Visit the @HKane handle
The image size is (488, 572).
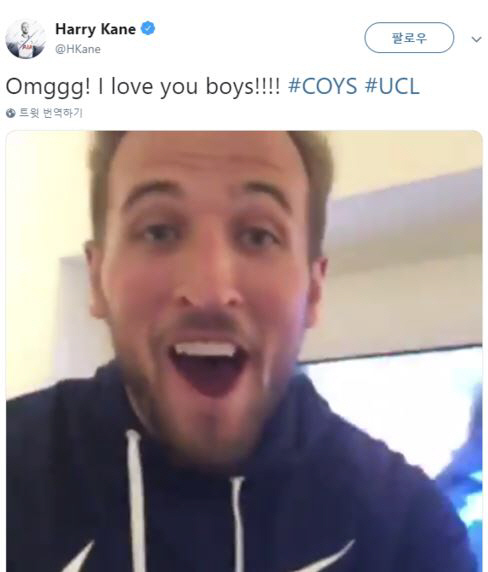(x=78, y=49)
